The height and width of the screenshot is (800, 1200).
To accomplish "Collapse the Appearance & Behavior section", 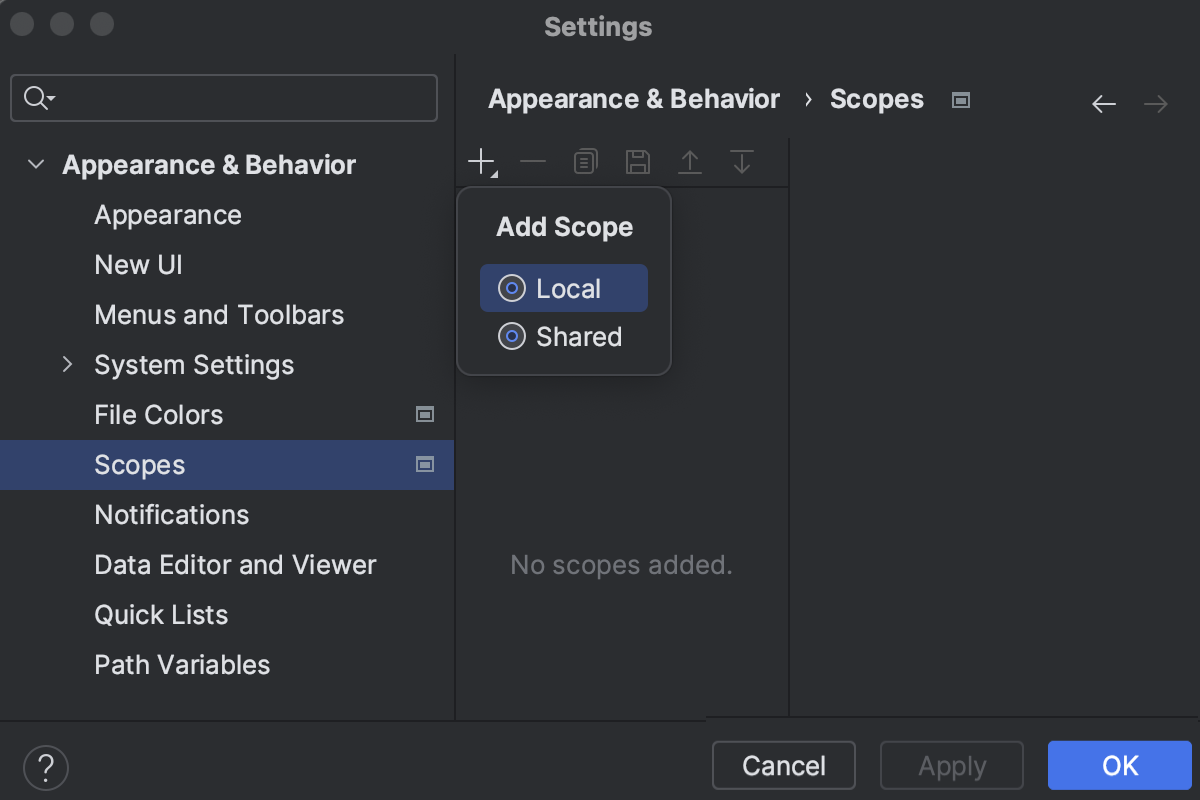I will (36, 164).
